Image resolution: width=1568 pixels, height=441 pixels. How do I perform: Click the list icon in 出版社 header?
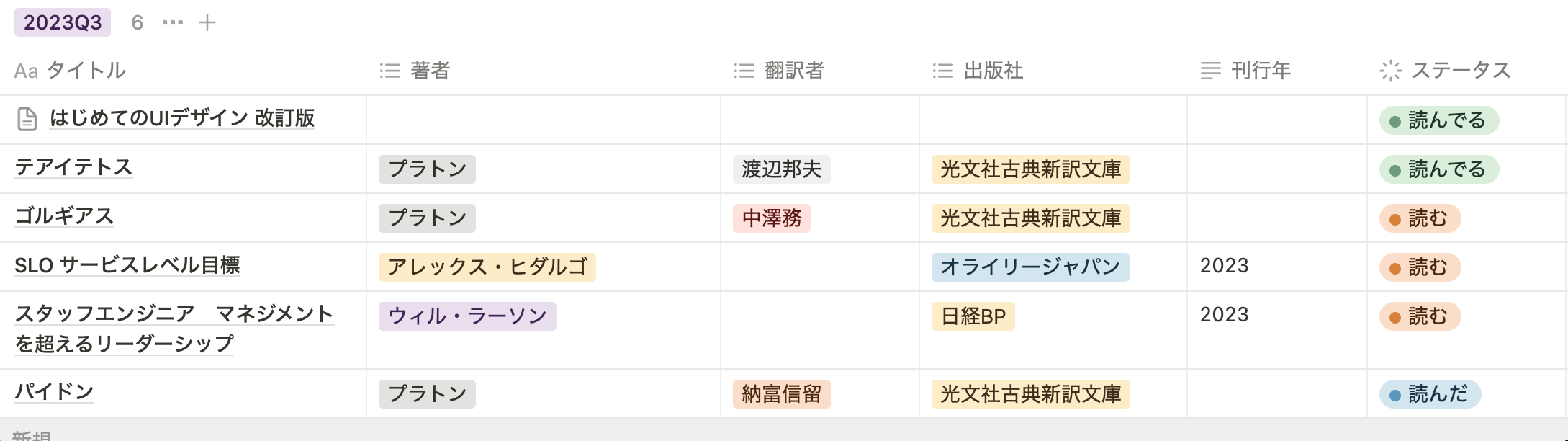click(x=943, y=71)
